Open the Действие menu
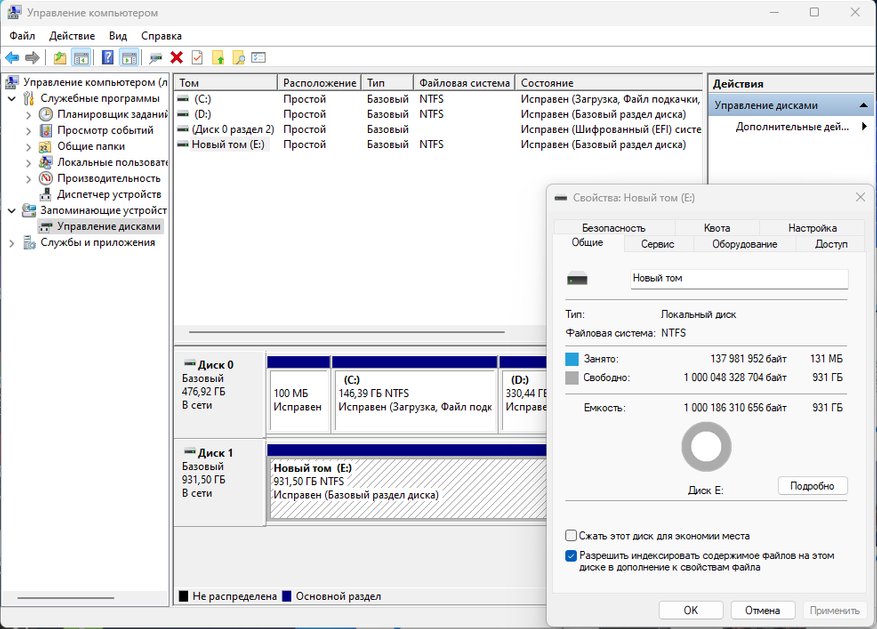 tap(72, 35)
